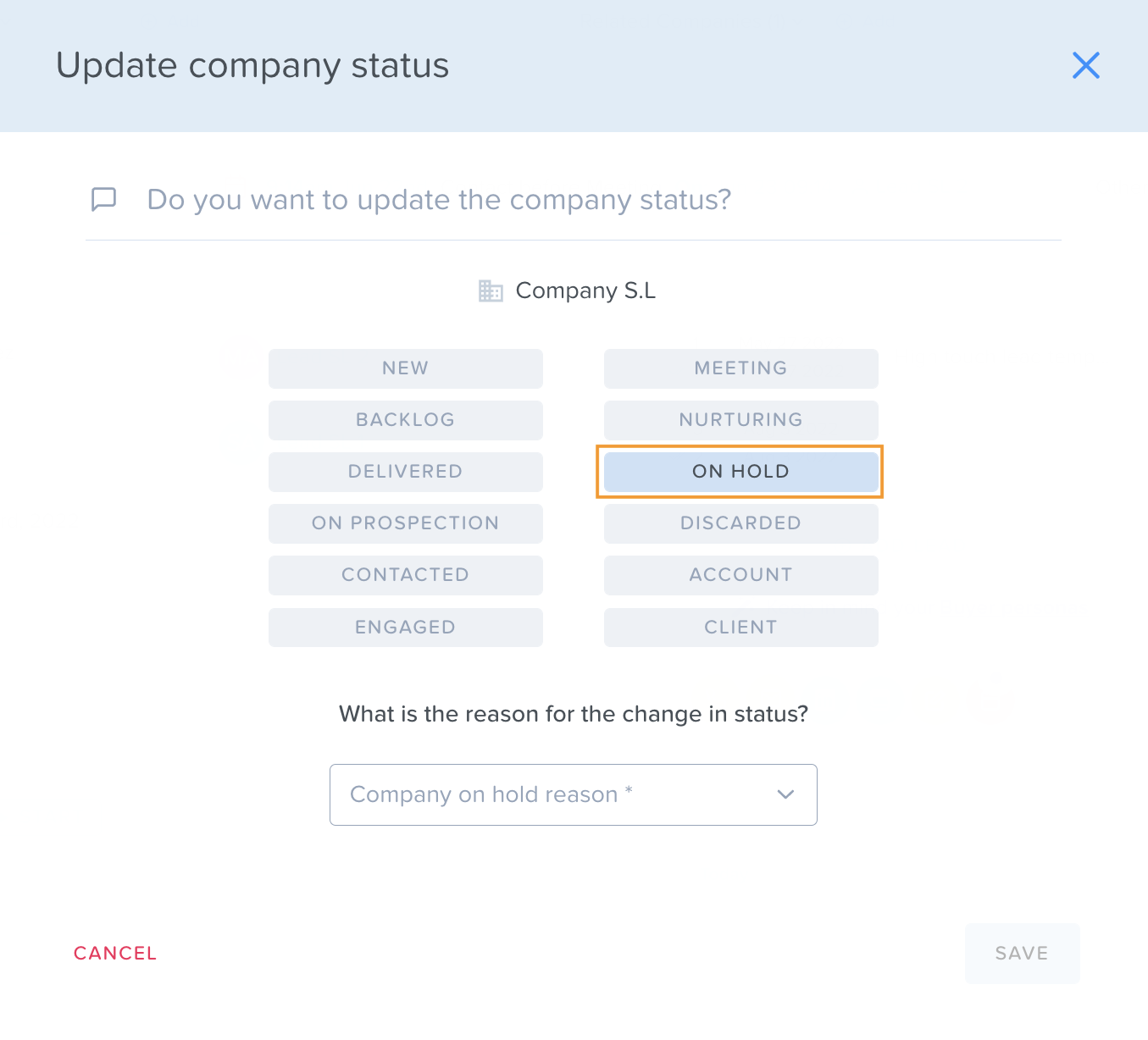This screenshot has height=1040, width=1148.
Task: Click the CANCEL link
Action: tap(115, 954)
